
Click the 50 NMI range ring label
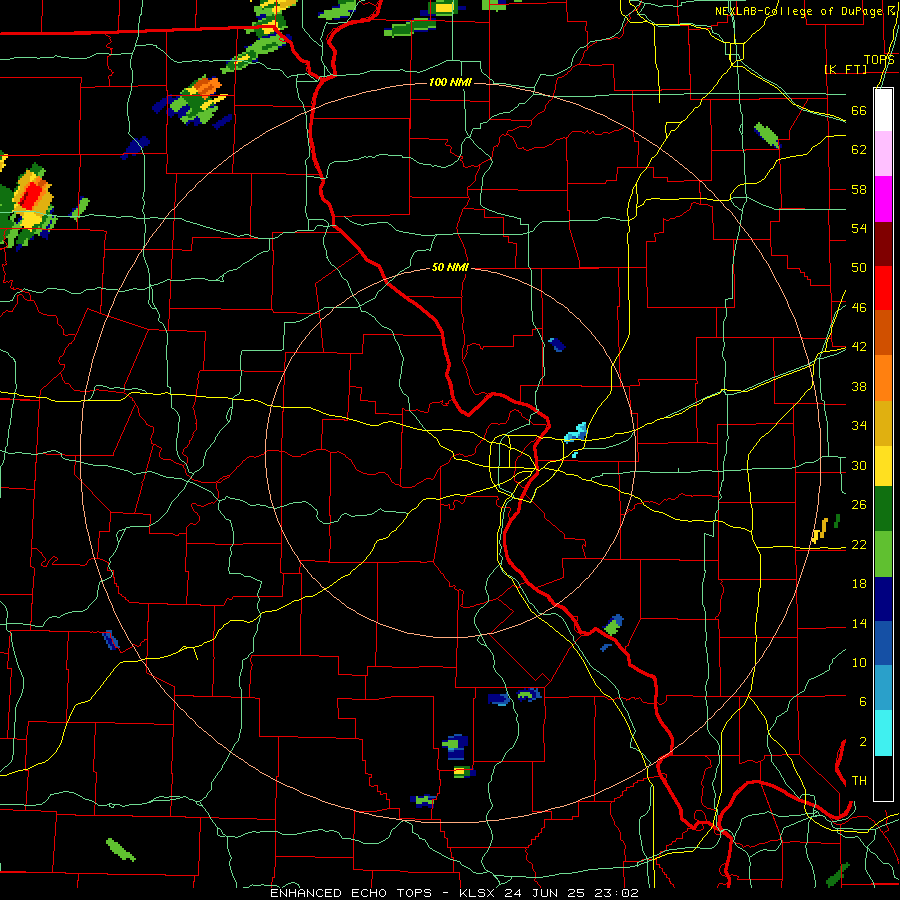[x=450, y=267]
